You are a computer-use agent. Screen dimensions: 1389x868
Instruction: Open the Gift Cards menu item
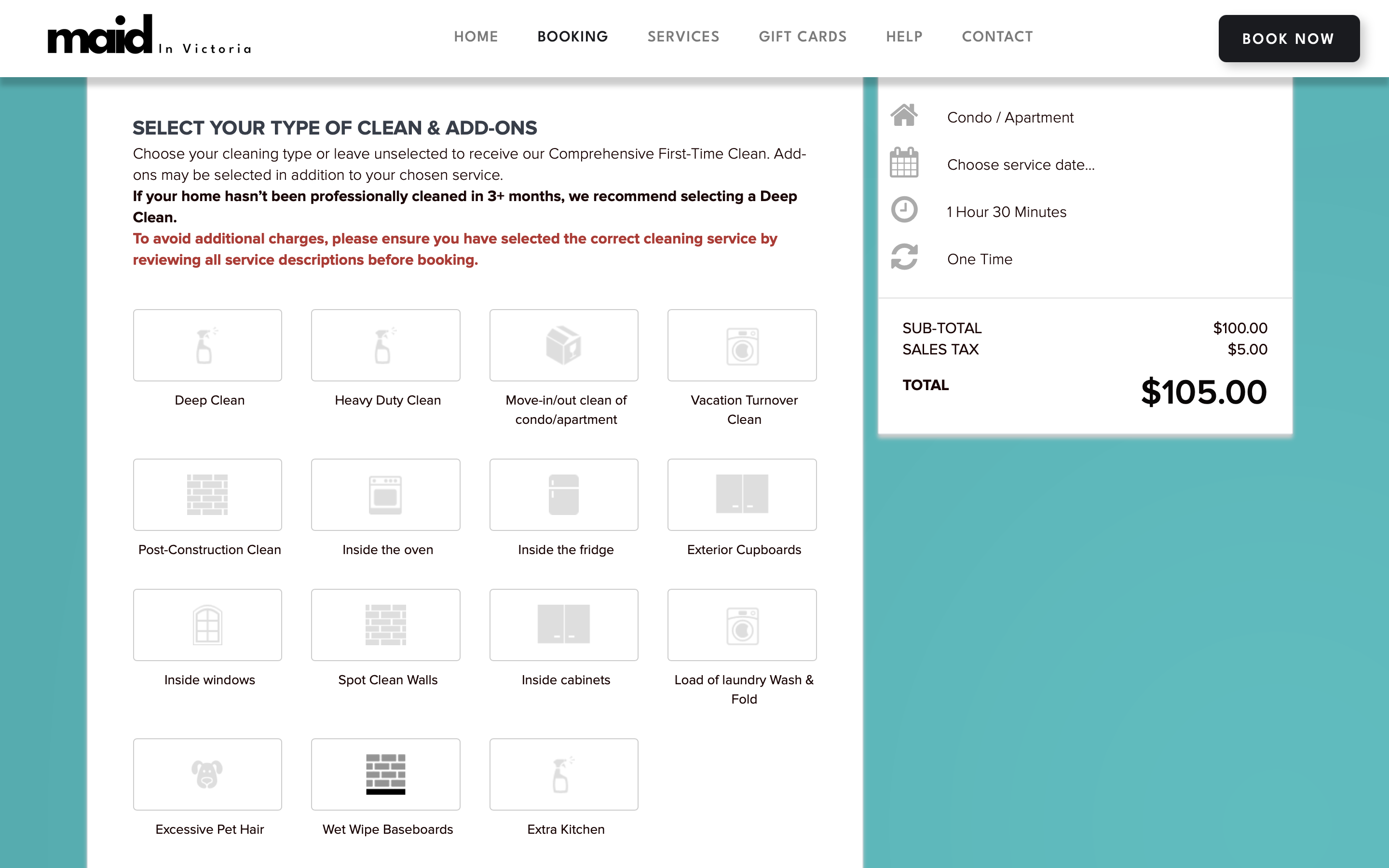pos(803,37)
